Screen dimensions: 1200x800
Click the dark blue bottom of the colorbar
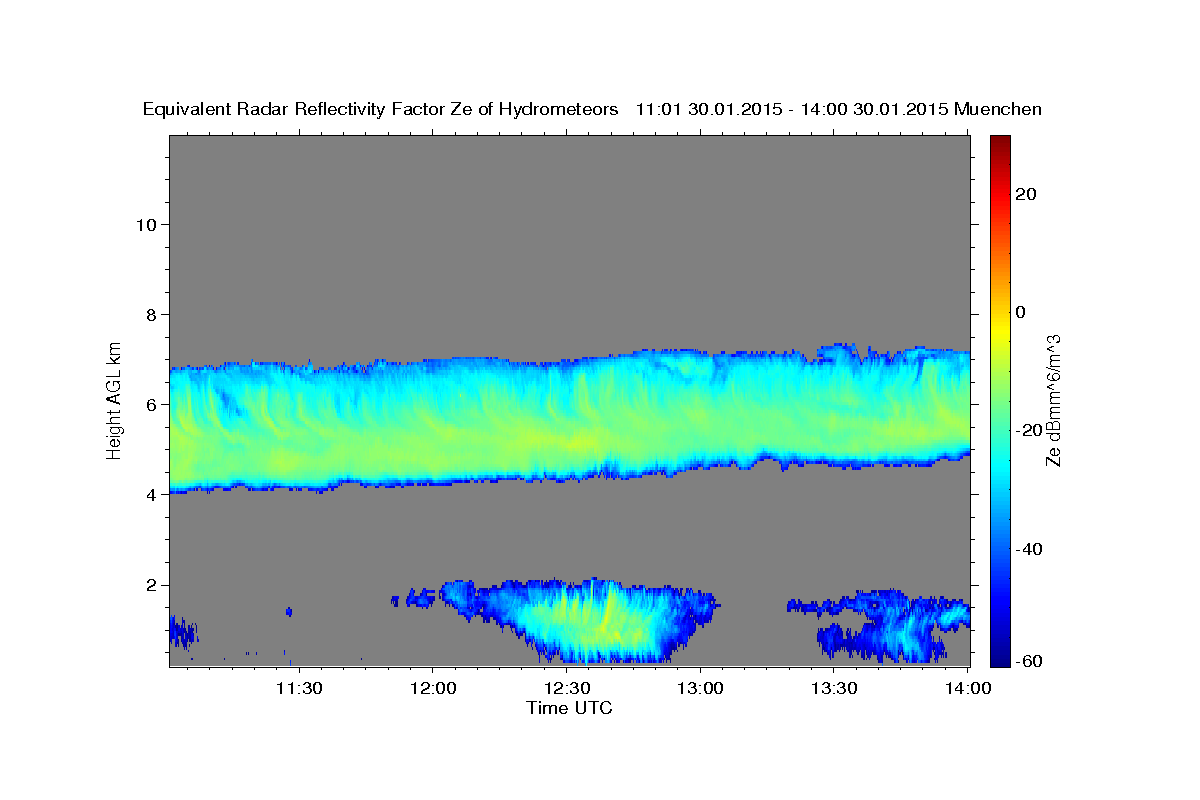pos(999,655)
